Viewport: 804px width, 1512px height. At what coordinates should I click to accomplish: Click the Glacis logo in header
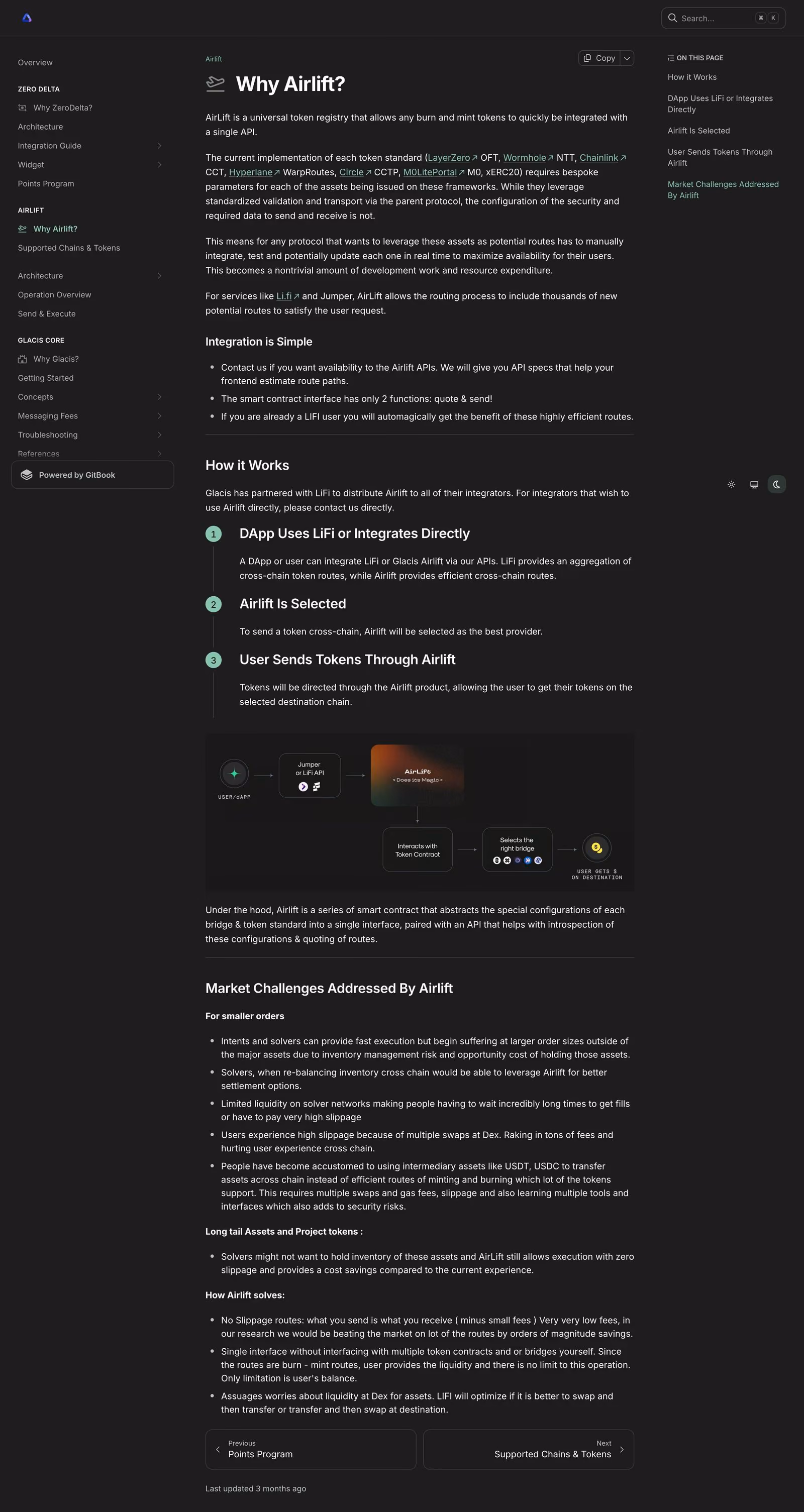coord(27,18)
